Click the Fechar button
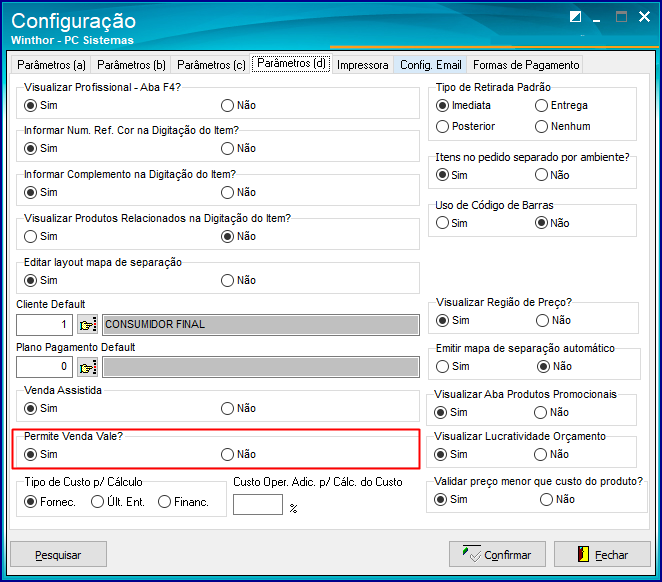Image resolution: width=662 pixels, height=582 pixels. [602, 555]
